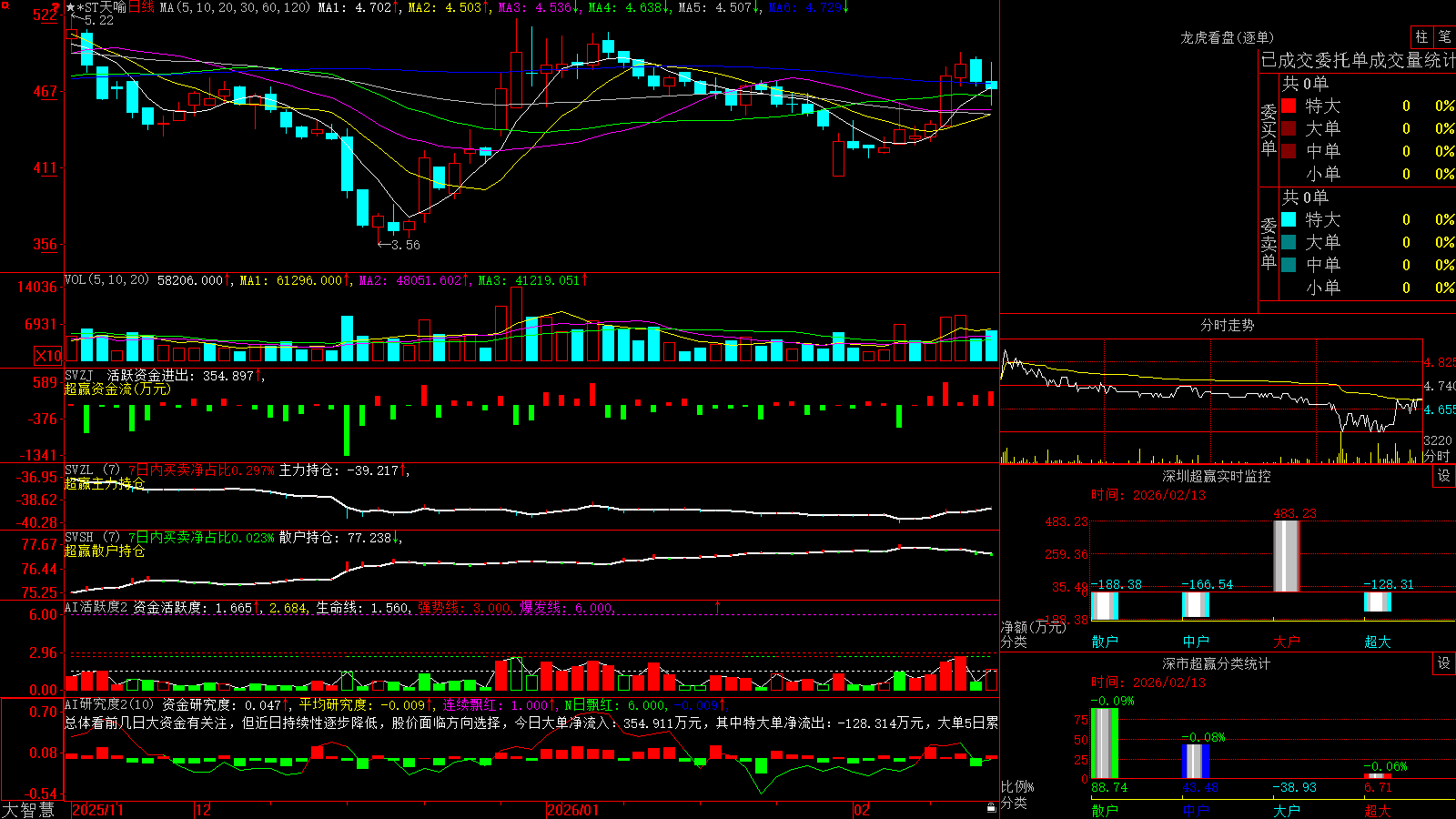This screenshot has width=1456, height=819.
Task: Click the 中户 -166.54 bar in 深圳超赢实时监控
Action: (x=1196, y=604)
